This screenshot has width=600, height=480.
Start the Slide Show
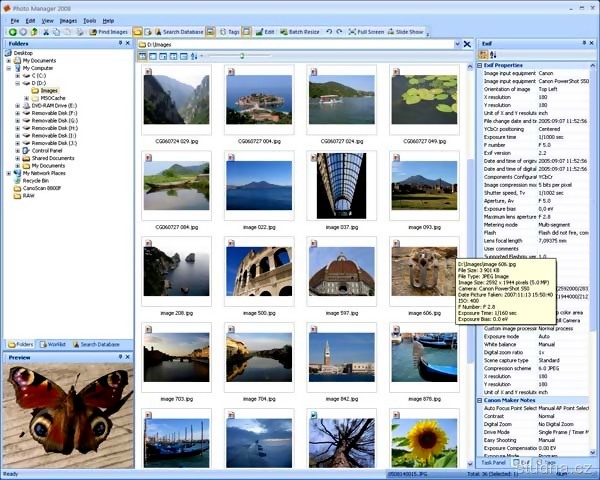[405, 32]
